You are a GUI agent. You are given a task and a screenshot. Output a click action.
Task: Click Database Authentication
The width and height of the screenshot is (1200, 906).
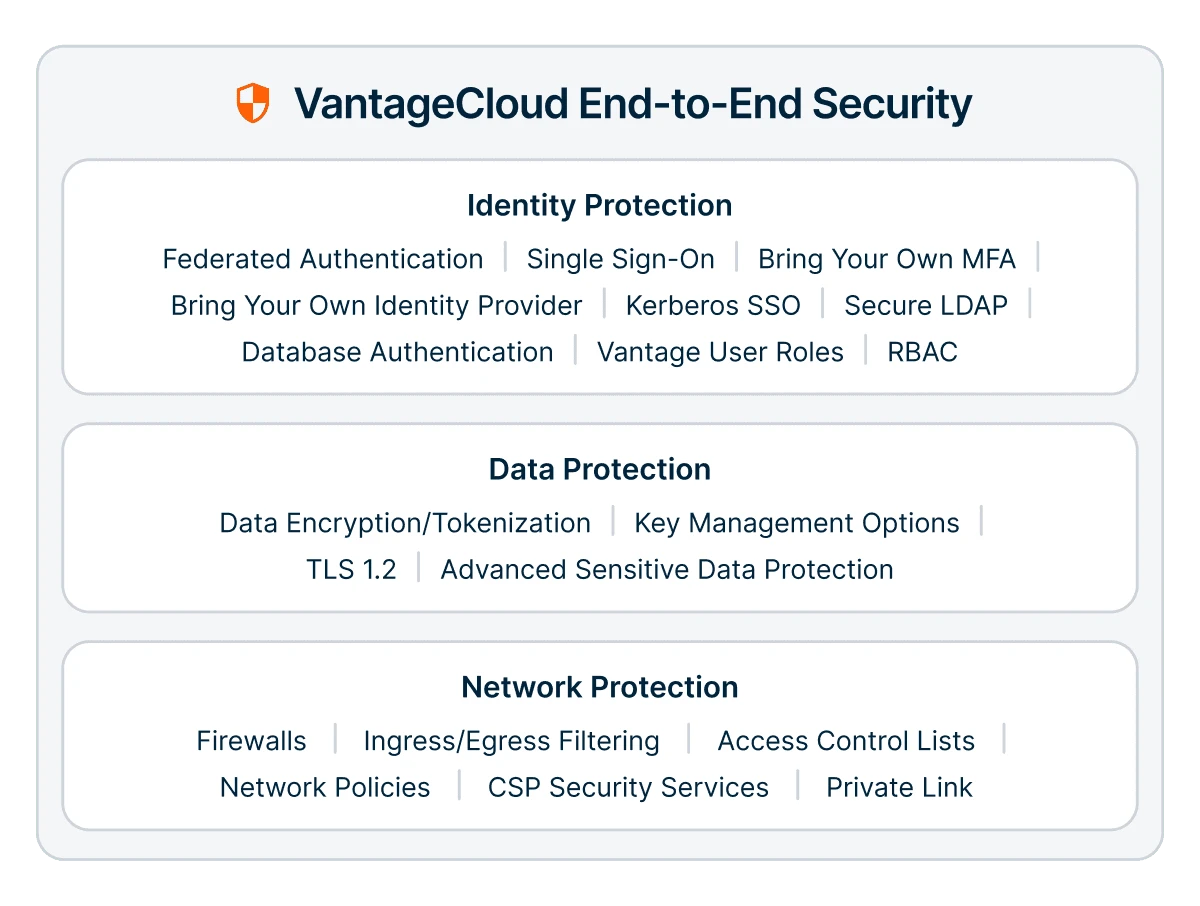pos(398,352)
